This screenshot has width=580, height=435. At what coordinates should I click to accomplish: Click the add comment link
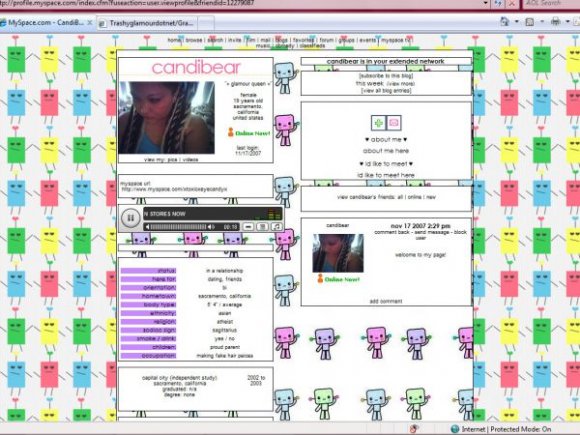(x=386, y=301)
